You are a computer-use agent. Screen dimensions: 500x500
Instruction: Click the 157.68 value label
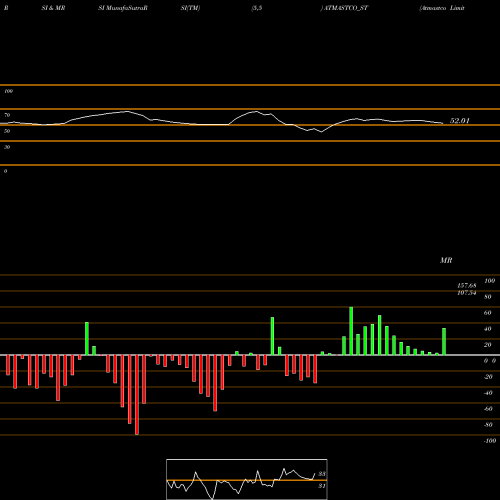(x=467, y=286)
